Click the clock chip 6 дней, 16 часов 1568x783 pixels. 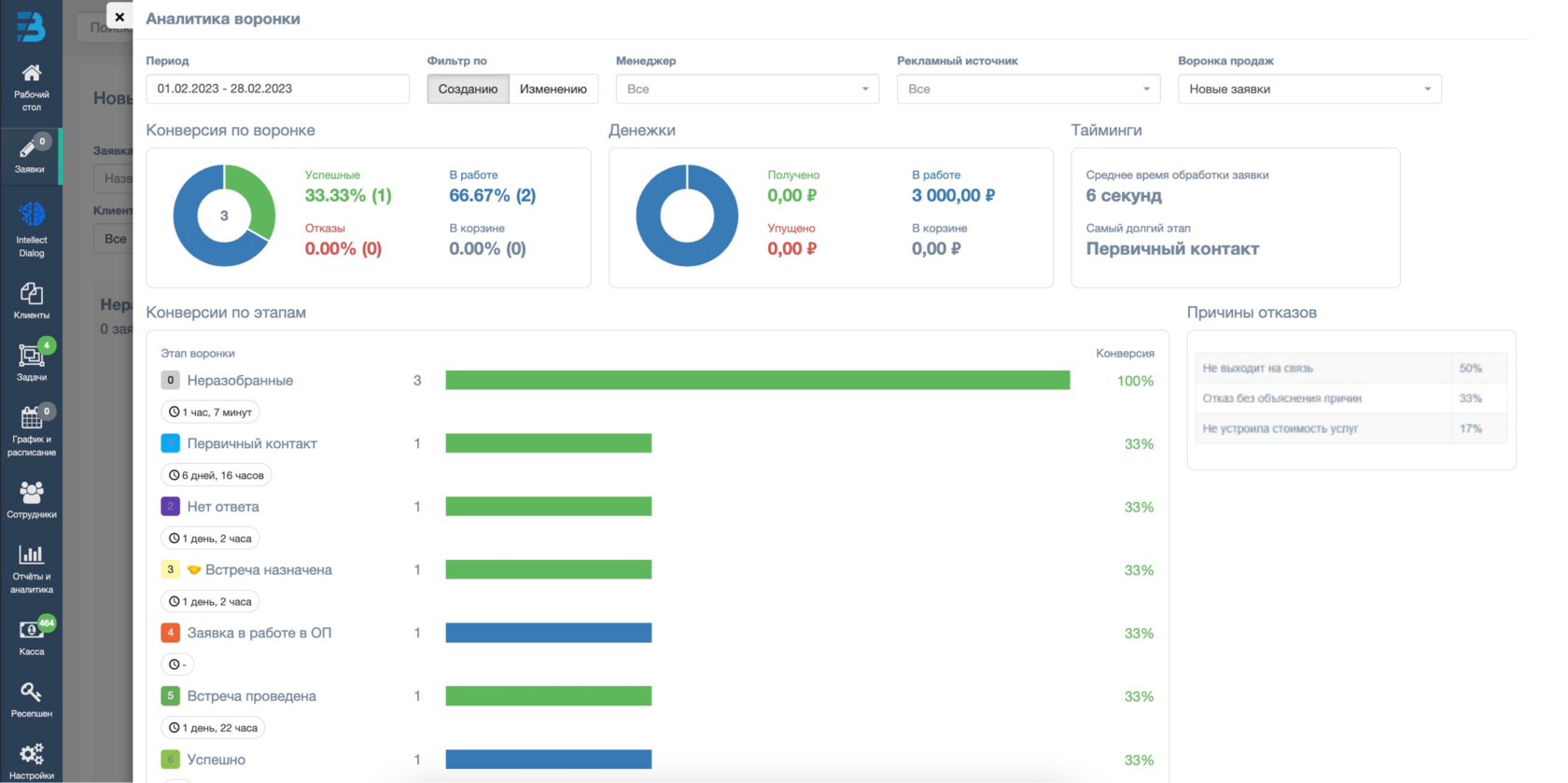click(216, 475)
